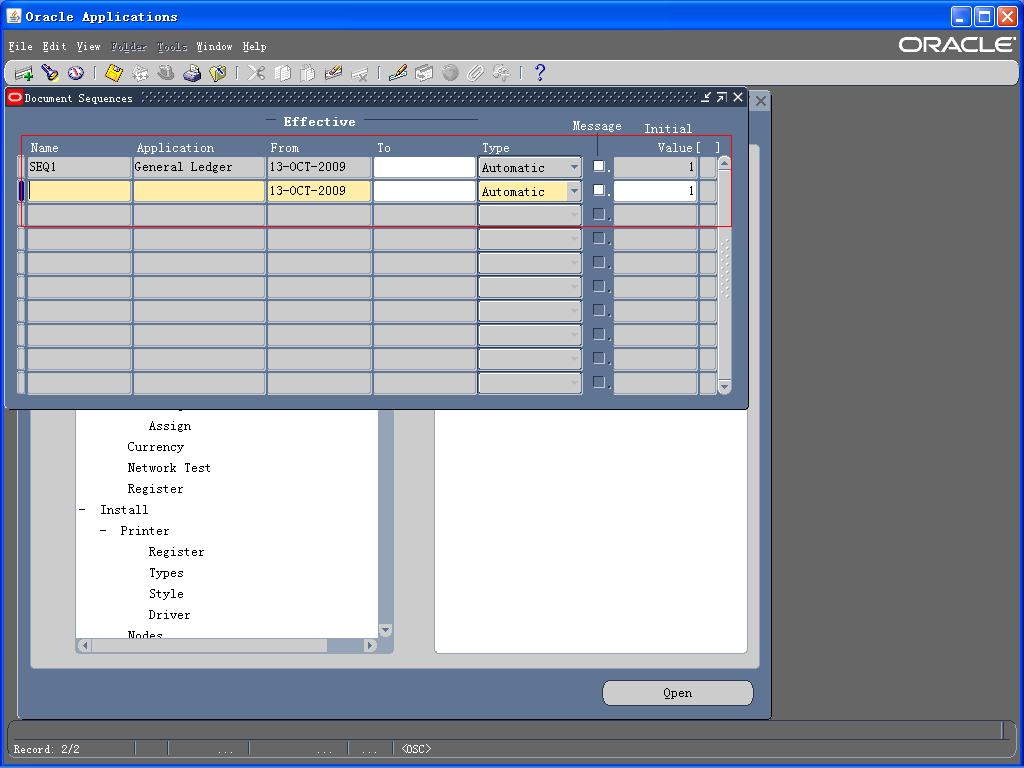Close the Navigator window behind Document Sequences
This screenshot has height=768, width=1024.
[x=760, y=101]
